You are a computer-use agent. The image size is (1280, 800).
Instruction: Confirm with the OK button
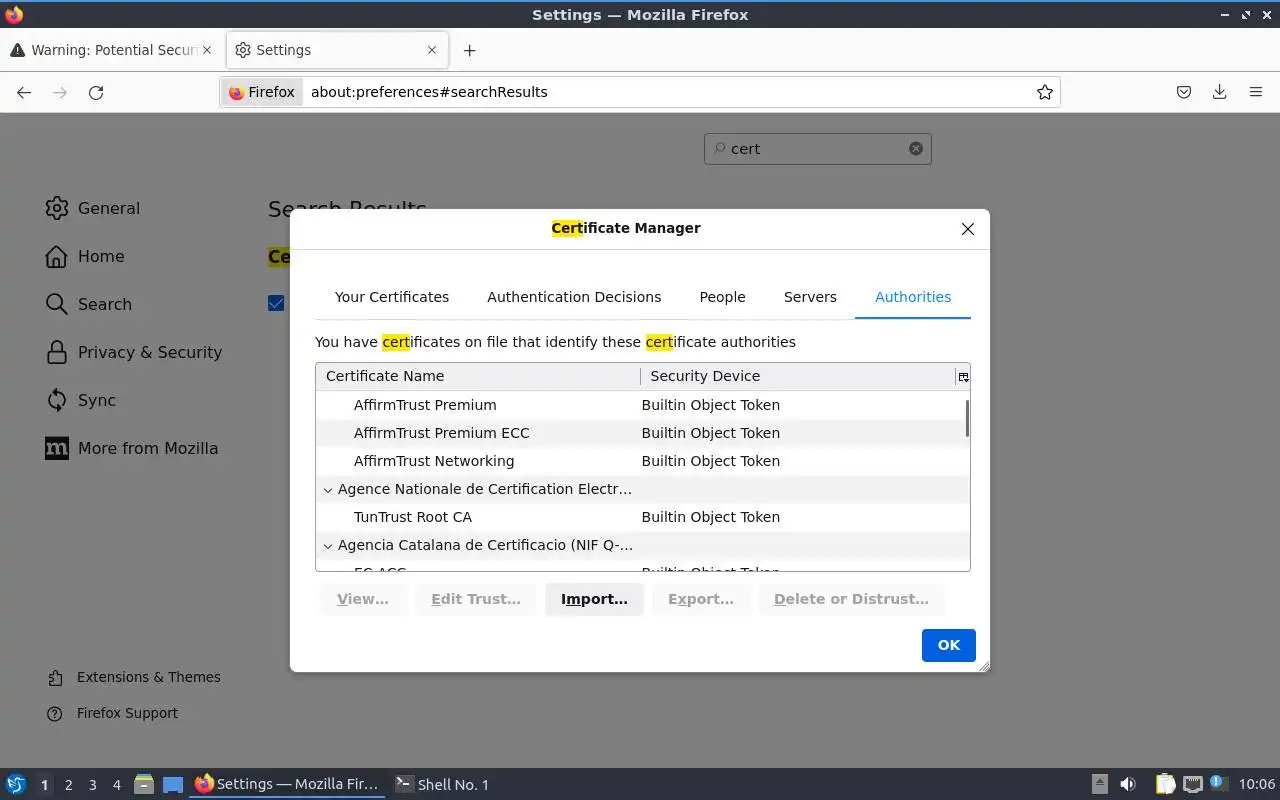pyautogui.click(x=948, y=645)
